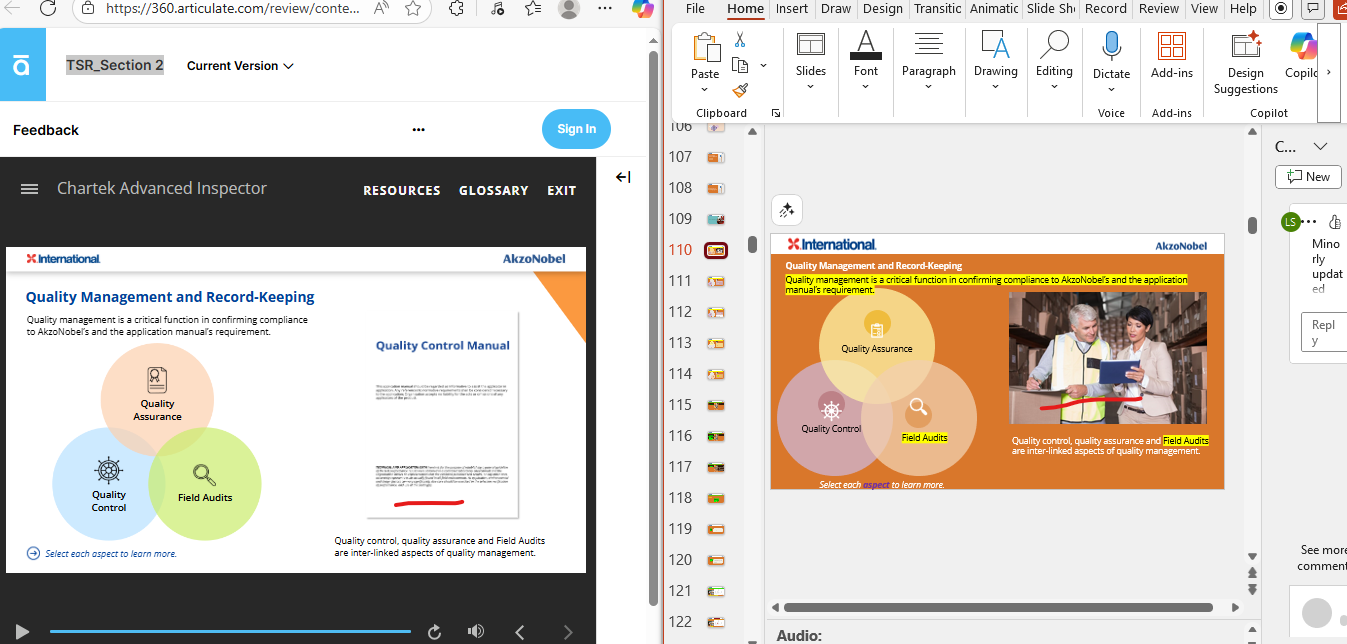Click the Sign In button

point(576,129)
